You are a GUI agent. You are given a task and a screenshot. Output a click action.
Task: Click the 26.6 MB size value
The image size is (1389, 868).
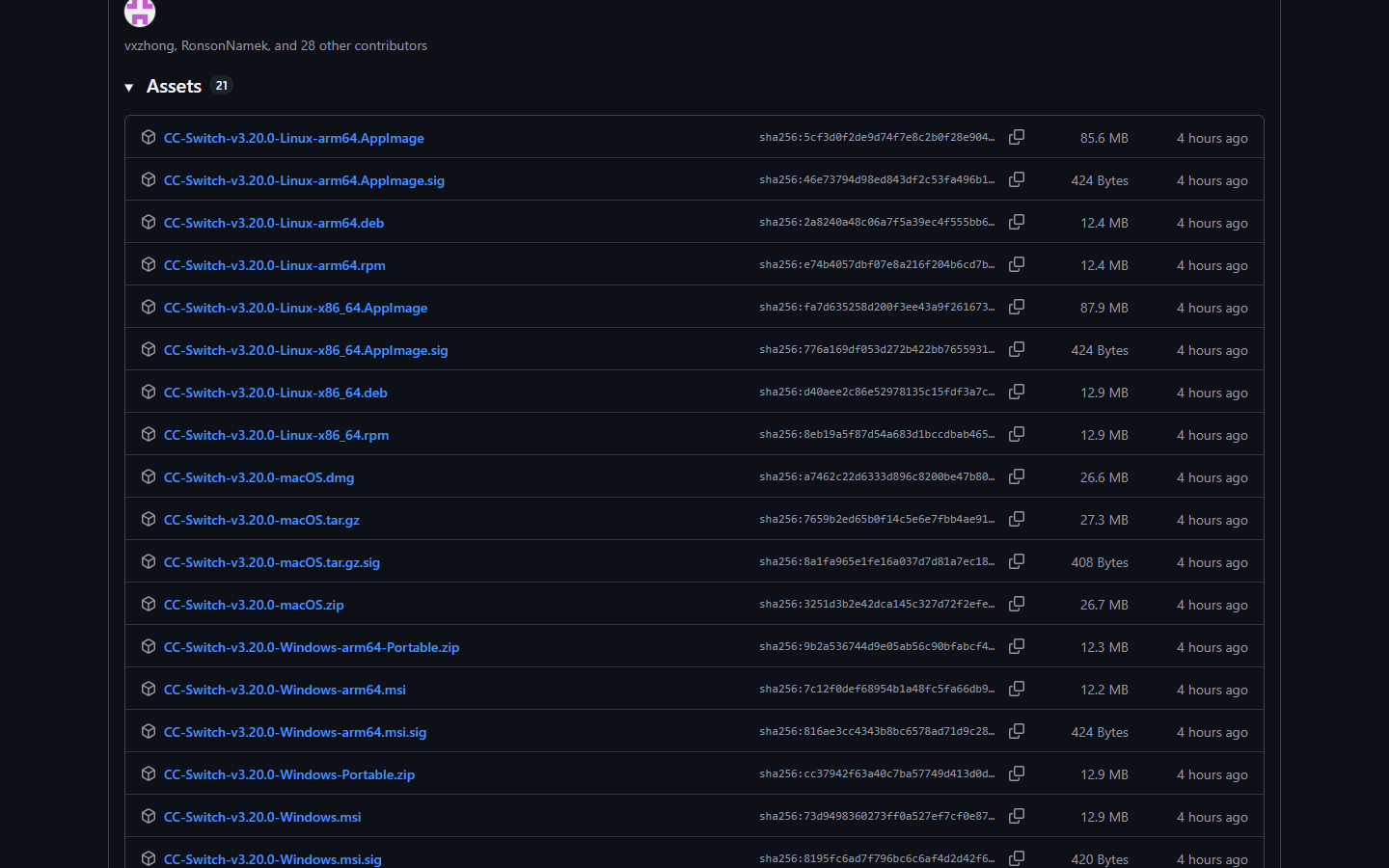(x=1104, y=477)
